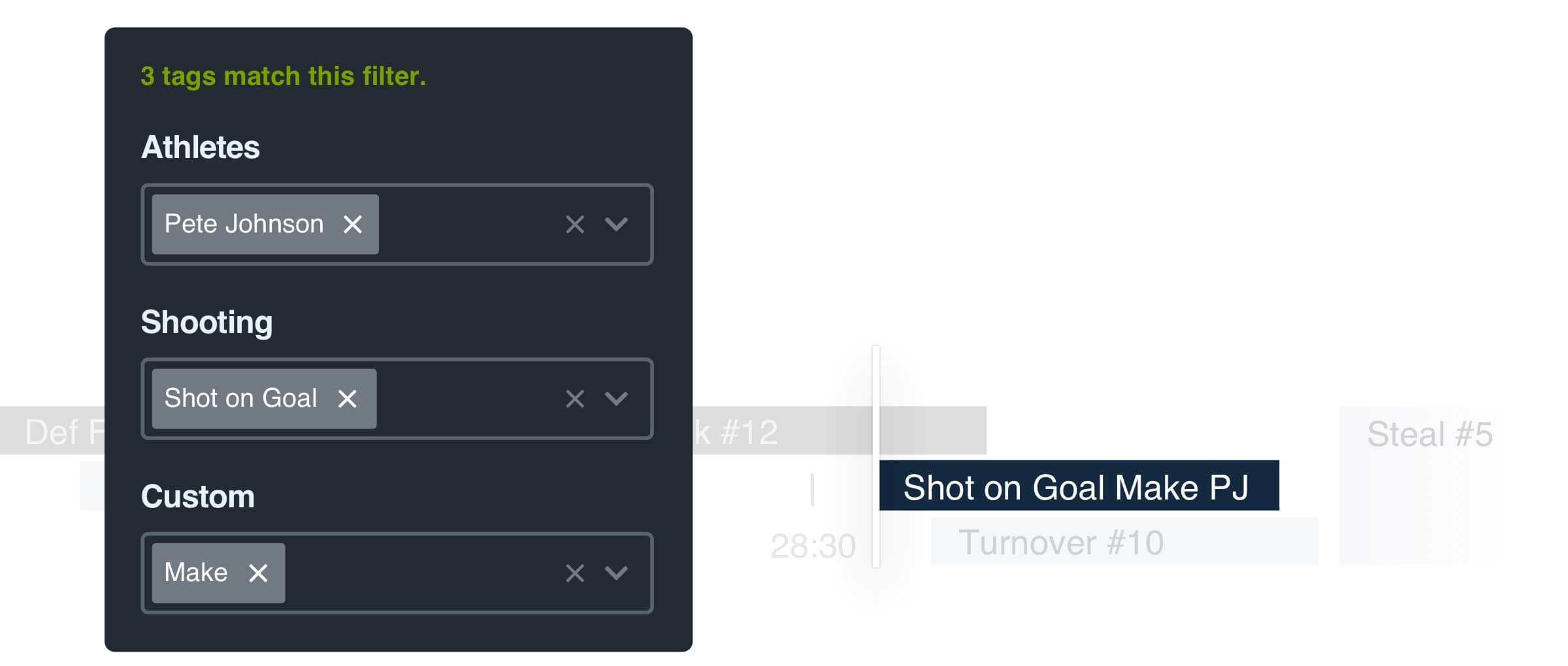Click the timeline playhead line
The width and height of the screenshot is (1568, 666).
click(x=876, y=457)
